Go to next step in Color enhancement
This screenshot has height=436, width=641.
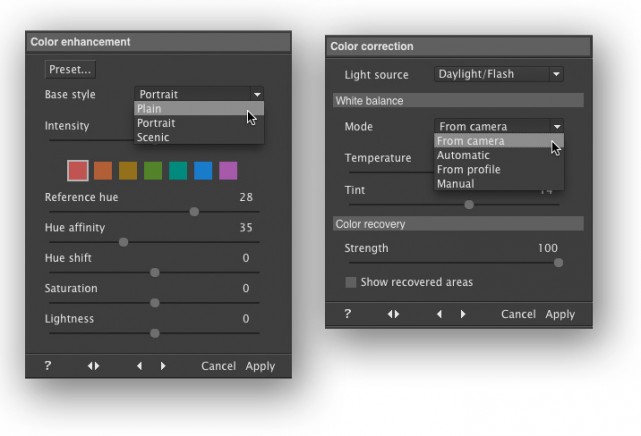[x=163, y=366]
